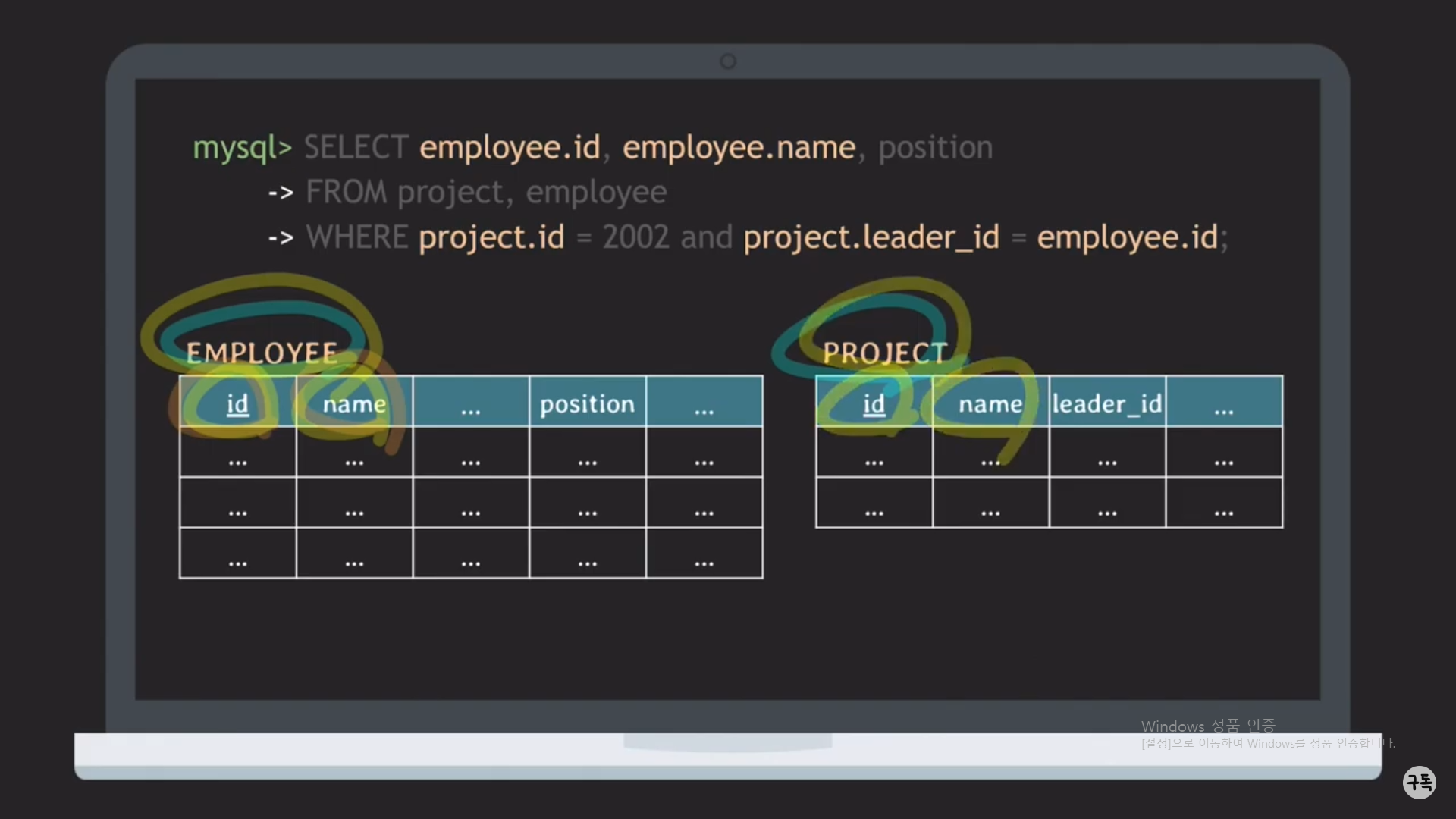The image size is (1456, 819).
Task: Click the subscribe icon at bottom right
Action: [x=1419, y=782]
